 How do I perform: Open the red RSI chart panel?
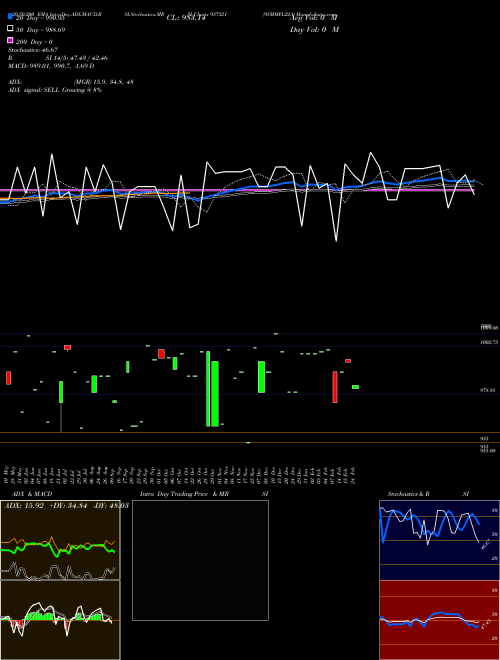pos(439,620)
